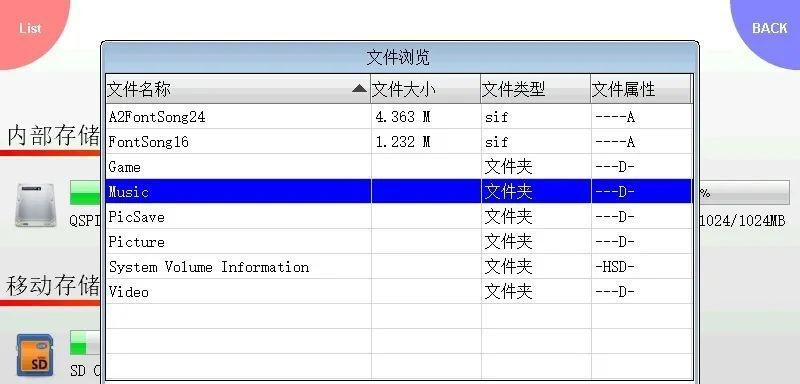
Task: Sort by the 文件大小 column header
Action: click(x=426, y=90)
